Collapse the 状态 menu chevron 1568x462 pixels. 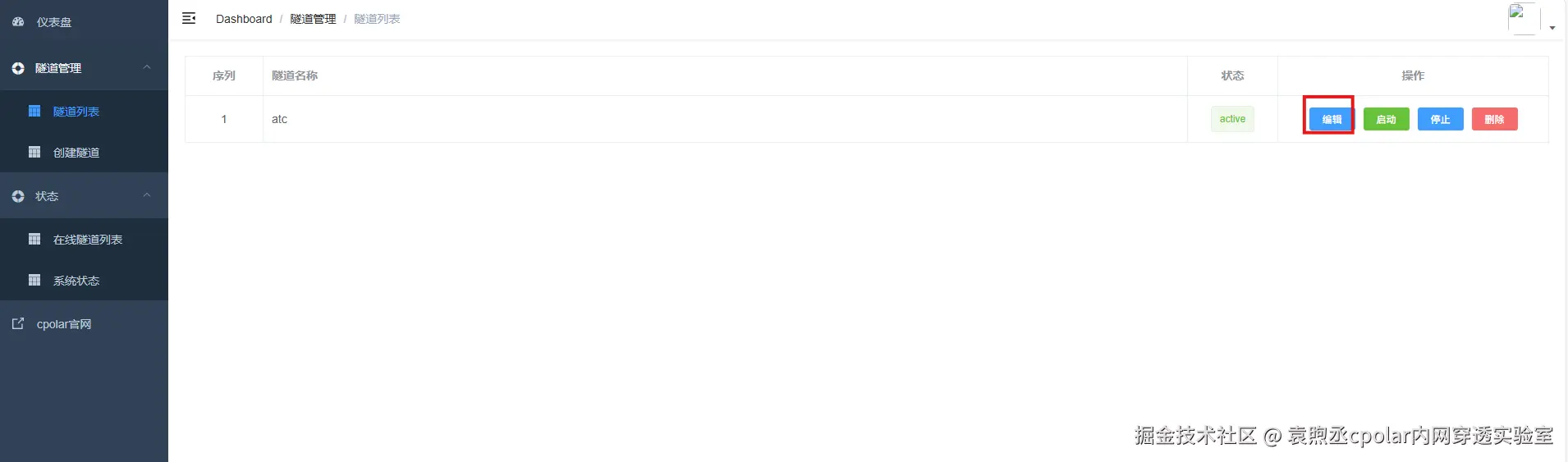pyautogui.click(x=147, y=195)
